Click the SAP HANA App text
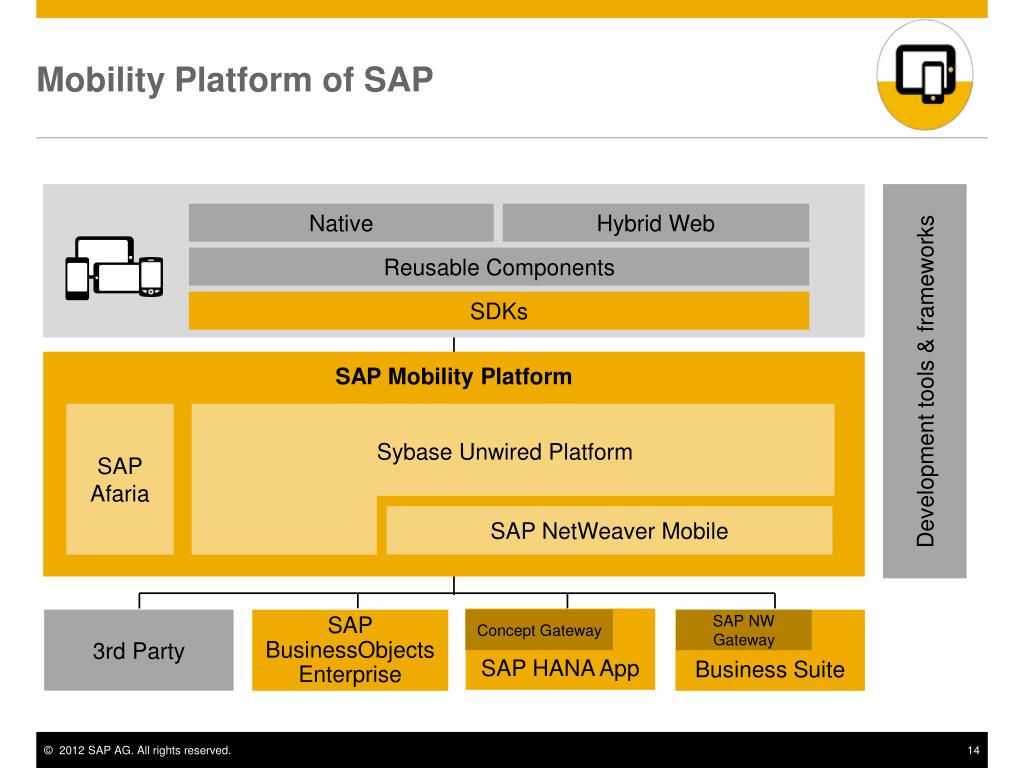Image resolution: width=1024 pixels, height=768 pixels. [x=560, y=669]
